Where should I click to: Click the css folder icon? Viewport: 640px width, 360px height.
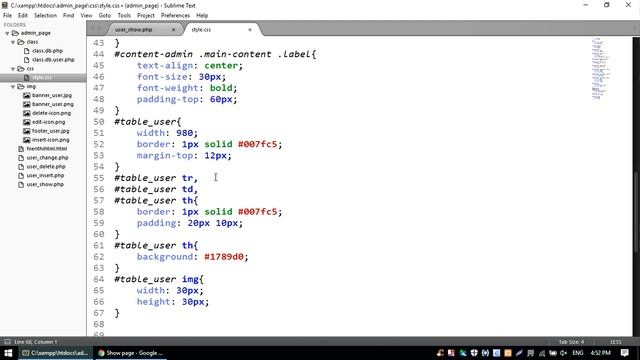[21, 69]
